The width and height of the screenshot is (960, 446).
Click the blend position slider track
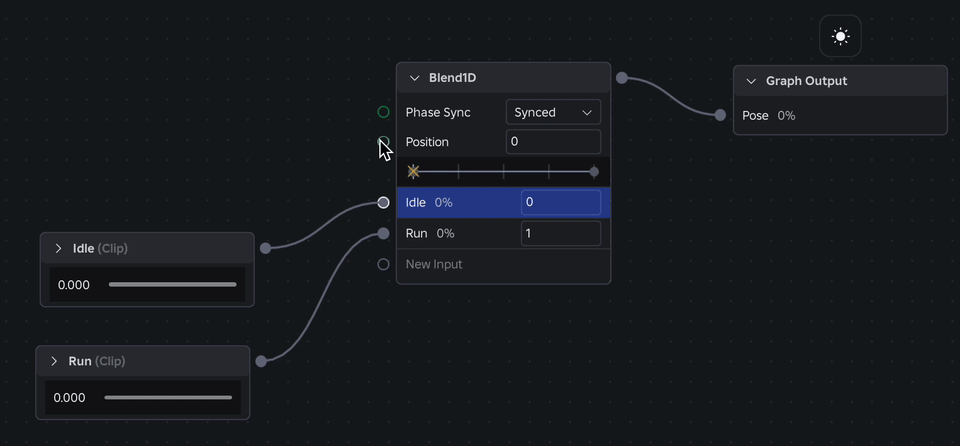pyautogui.click(x=503, y=172)
